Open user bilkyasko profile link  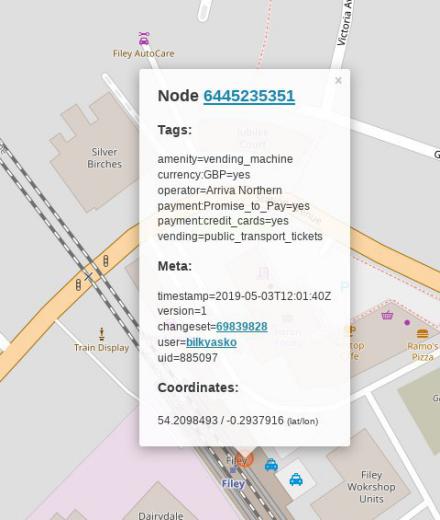click(x=211, y=342)
